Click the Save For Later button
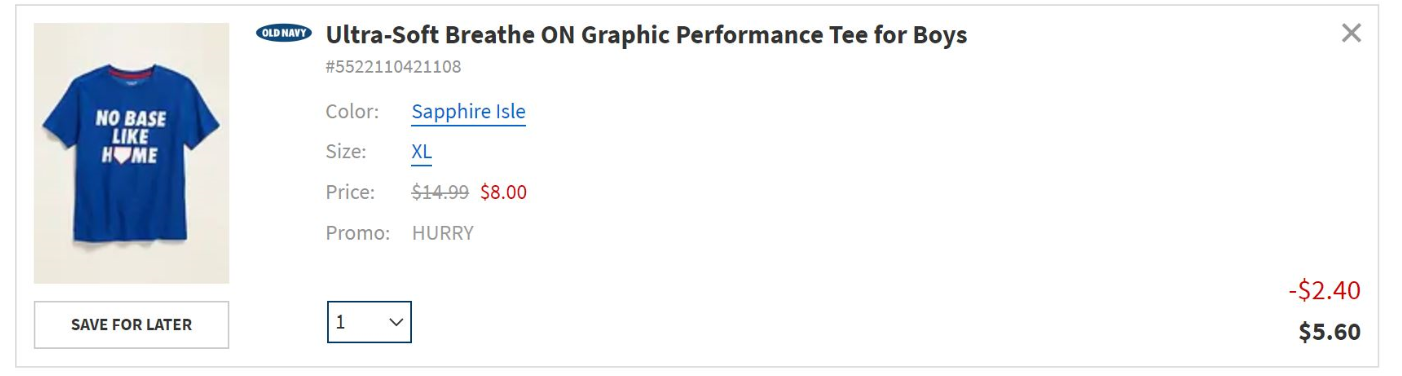 point(131,325)
